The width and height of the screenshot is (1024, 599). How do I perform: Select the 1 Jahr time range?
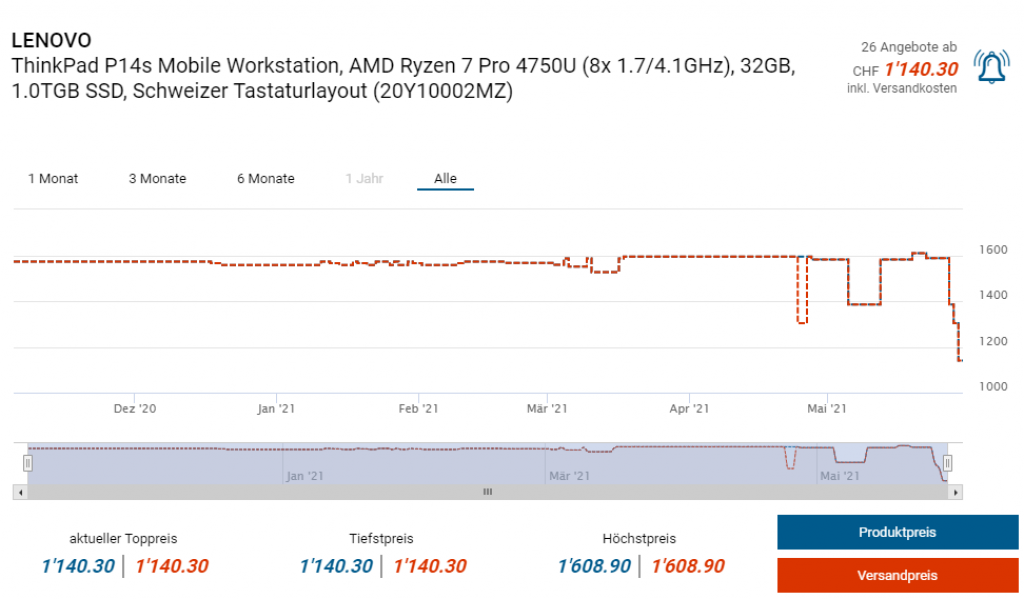tap(364, 179)
